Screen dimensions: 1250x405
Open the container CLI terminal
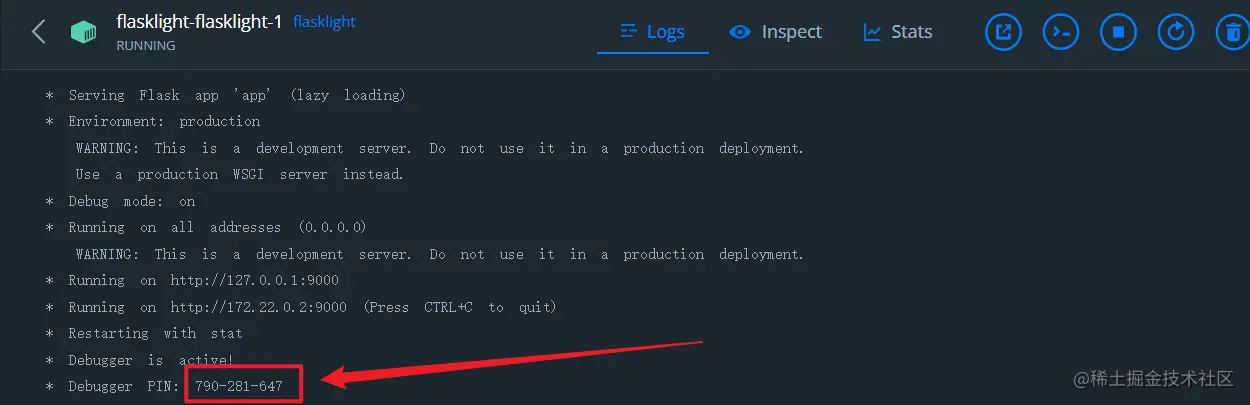(1061, 32)
